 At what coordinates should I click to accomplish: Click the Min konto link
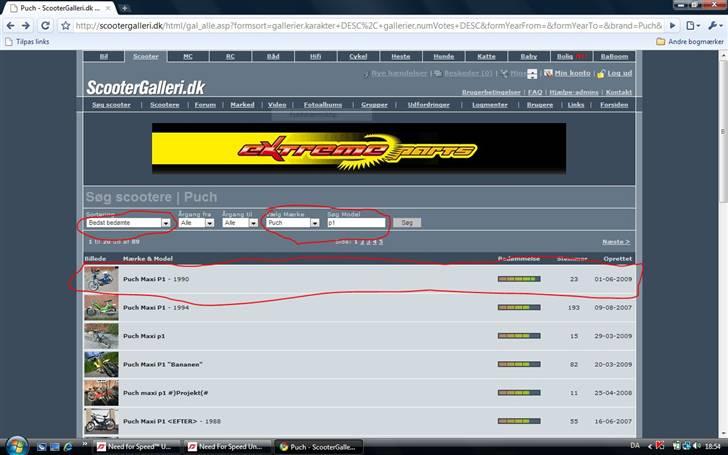click(572, 73)
